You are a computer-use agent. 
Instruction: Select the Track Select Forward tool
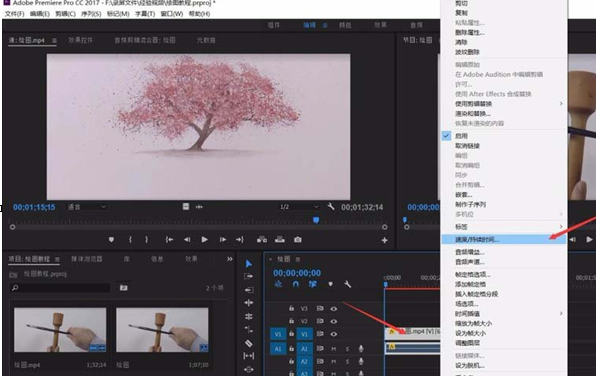[x=249, y=276]
